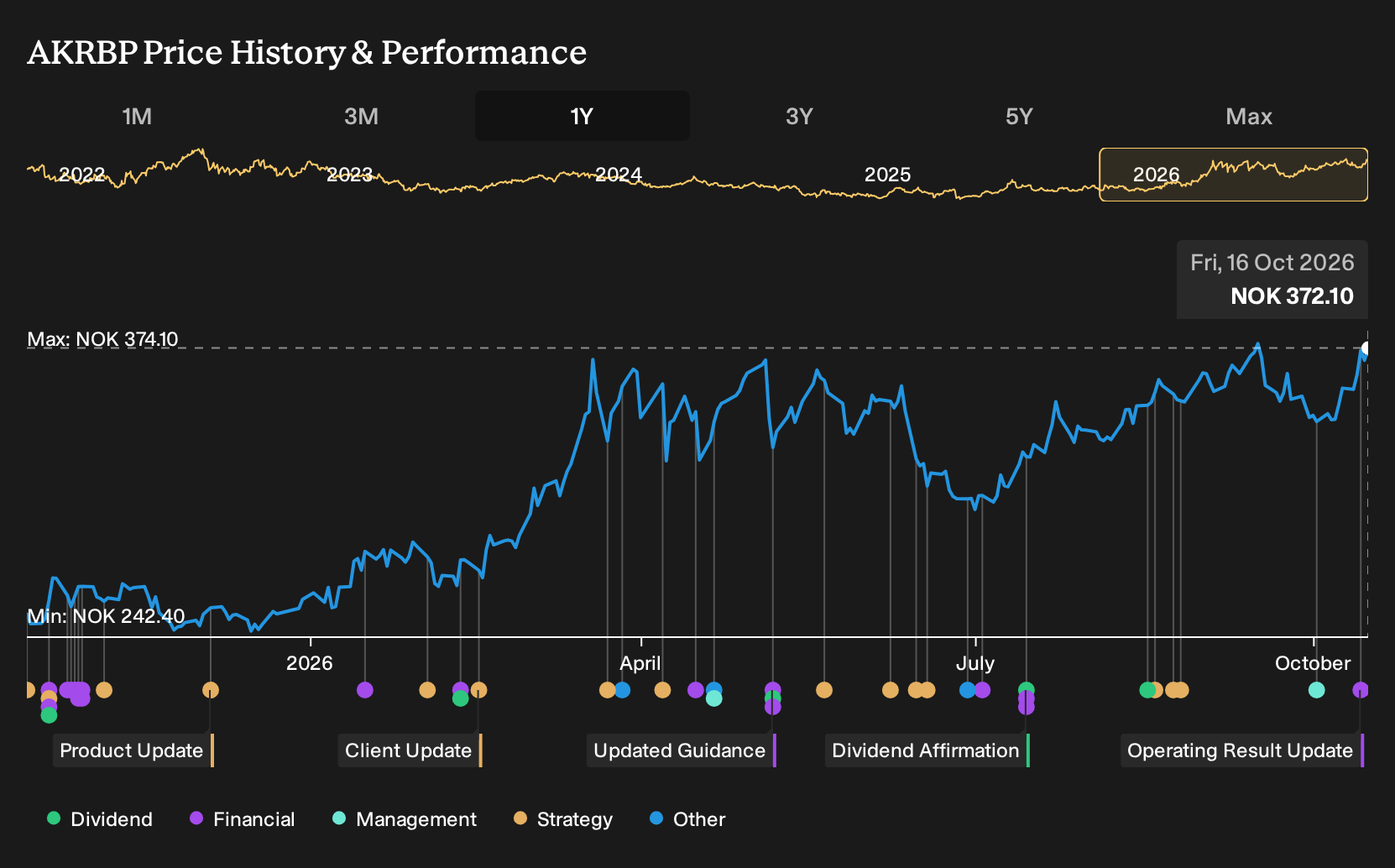This screenshot has width=1395, height=868.
Task: Click the NOK 372.10 price tooltip
Action: tap(1272, 280)
